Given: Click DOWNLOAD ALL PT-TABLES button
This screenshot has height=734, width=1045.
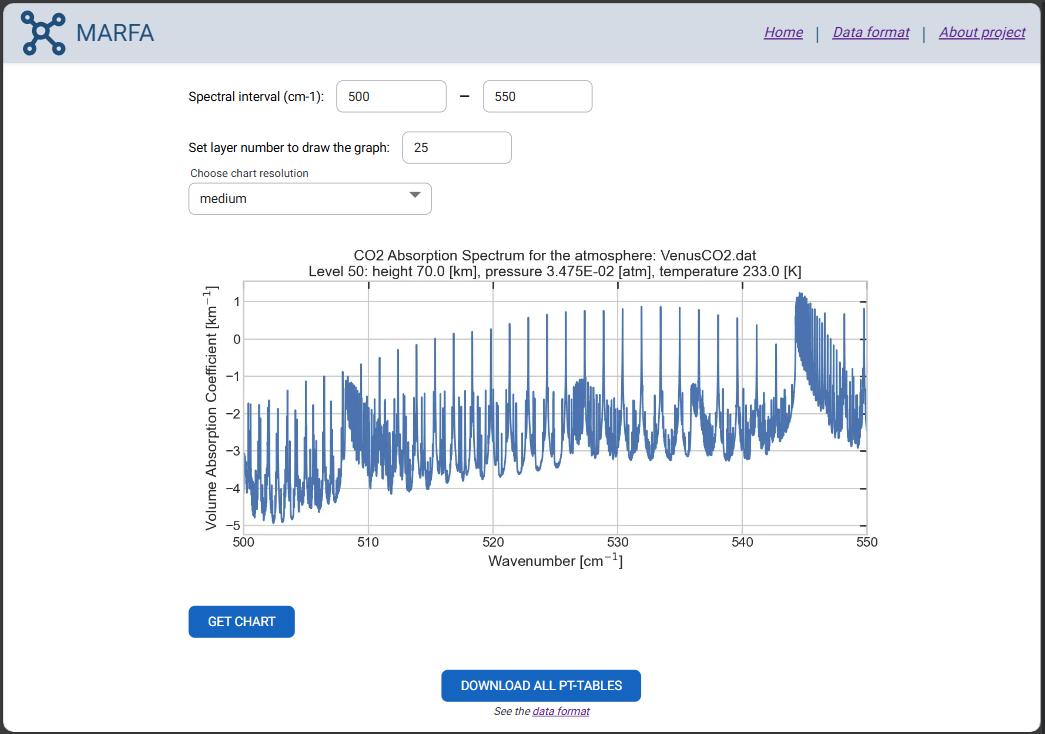Looking at the screenshot, I should click(541, 686).
